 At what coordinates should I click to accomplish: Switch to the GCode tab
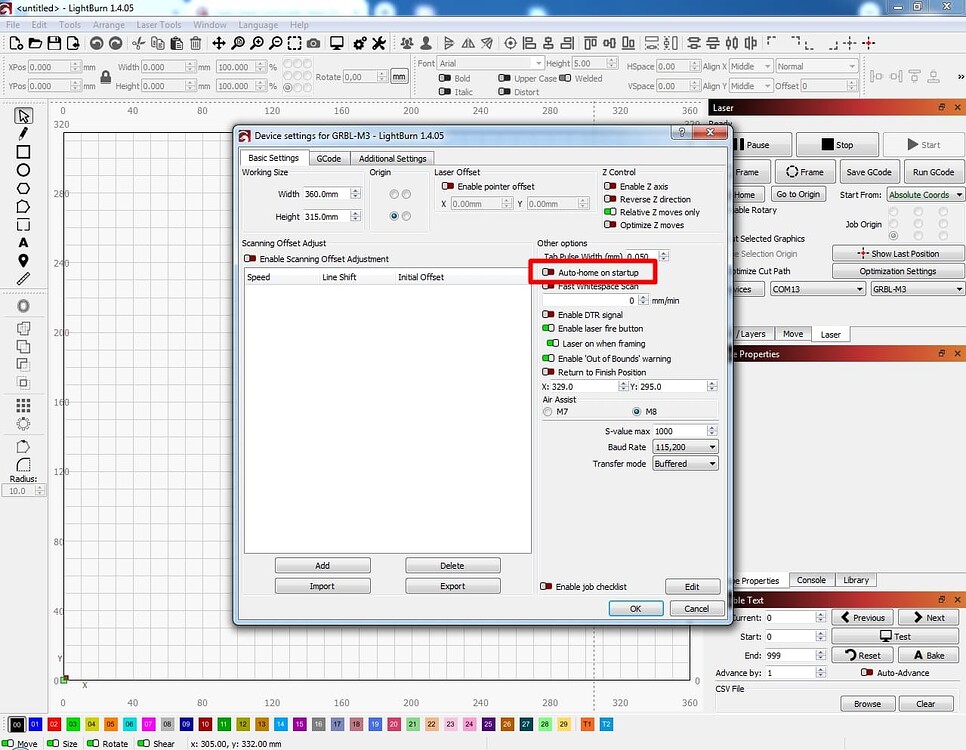pos(327,157)
